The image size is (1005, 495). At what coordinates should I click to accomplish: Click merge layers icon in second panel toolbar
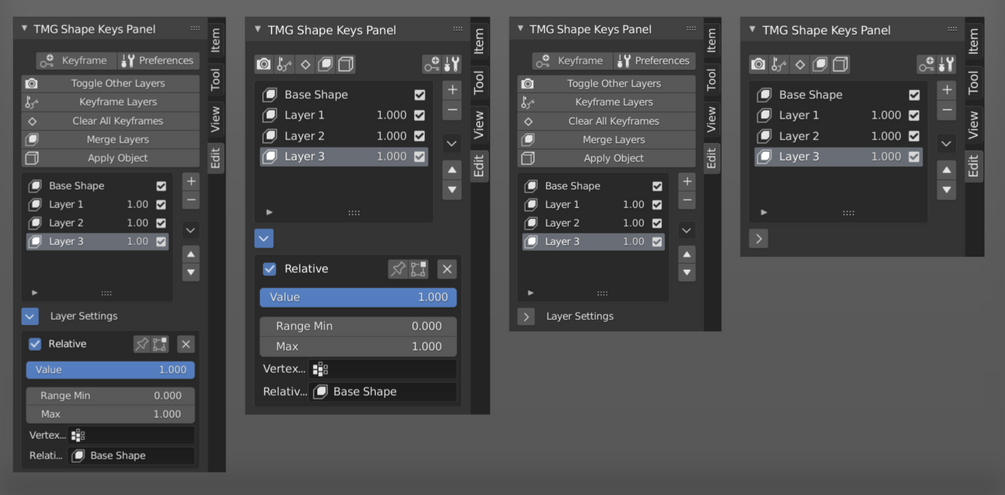pyautogui.click(x=326, y=64)
